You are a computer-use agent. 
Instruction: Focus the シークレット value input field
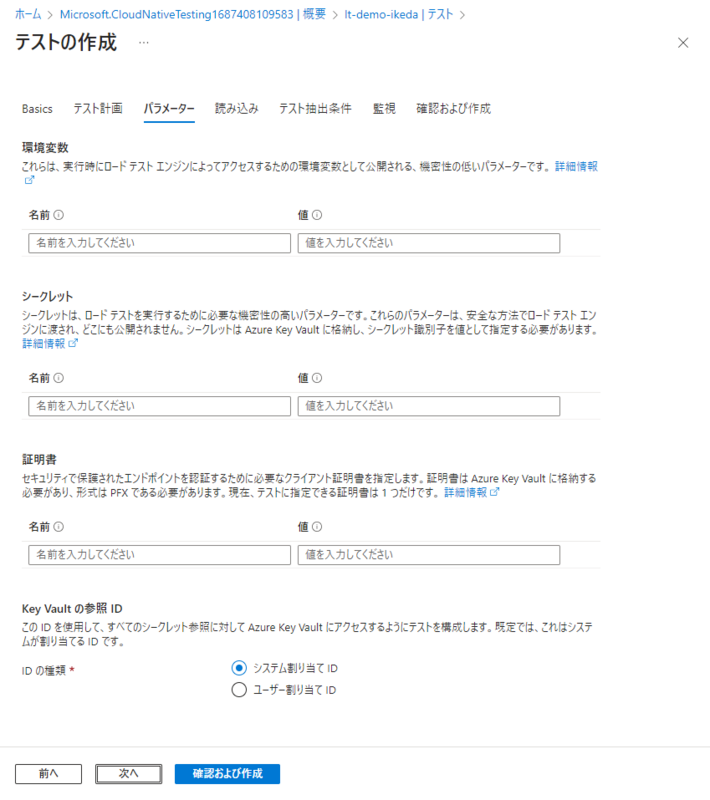(x=429, y=406)
